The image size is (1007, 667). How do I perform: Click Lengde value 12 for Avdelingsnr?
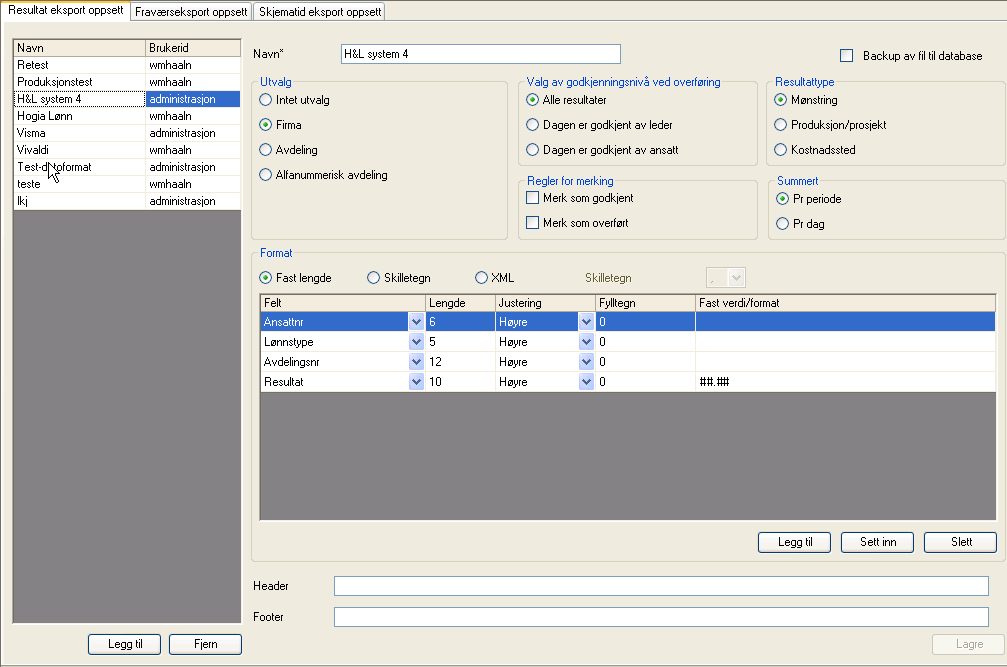(x=460, y=361)
